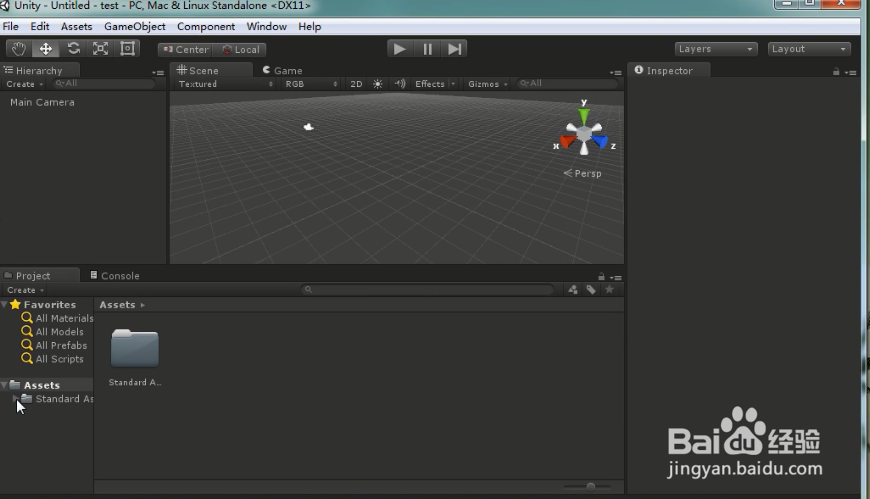Toggle 2D scene view mode
This screenshot has width=870, height=499.
pyautogui.click(x=356, y=84)
